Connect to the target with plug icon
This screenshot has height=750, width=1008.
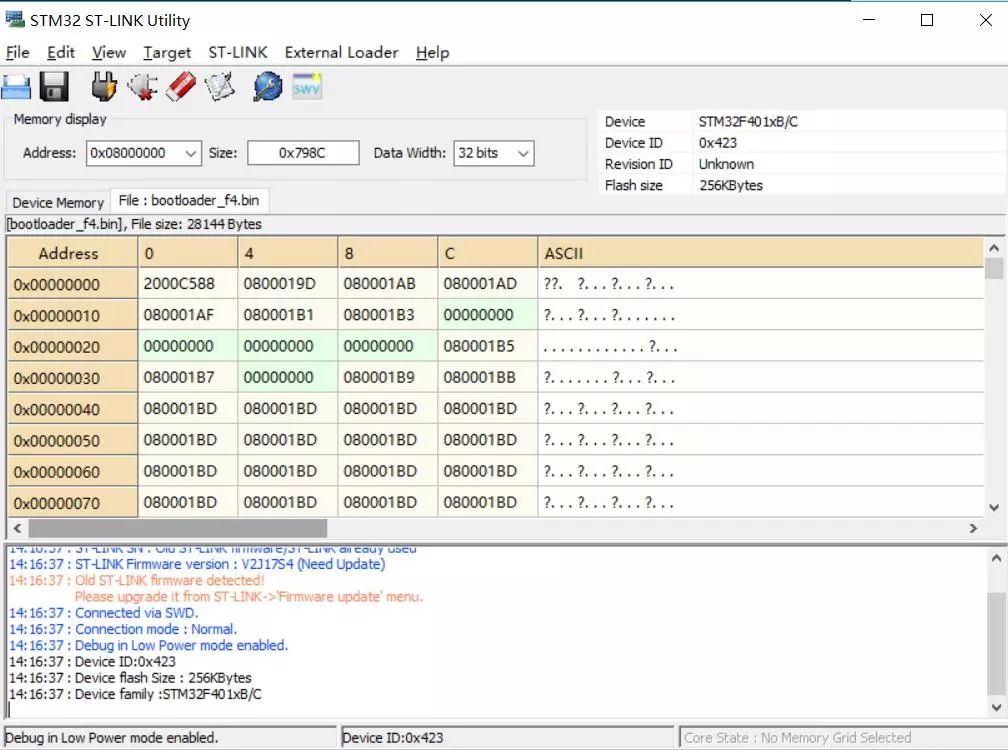(104, 87)
